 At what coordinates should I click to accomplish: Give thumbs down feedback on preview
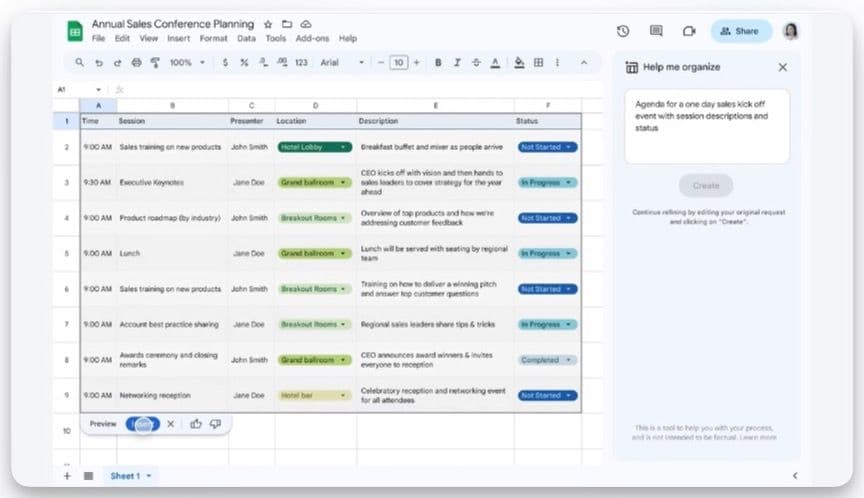tap(215, 424)
